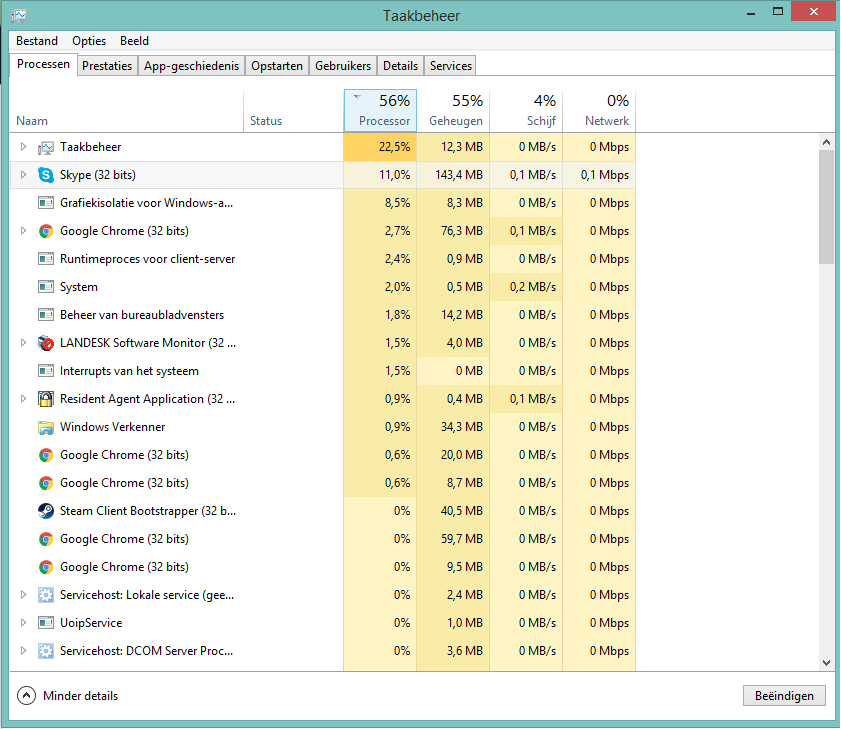Expand the Skype (32 bits) process group
841x729 pixels.
pyautogui.click(x=23, y=174)
